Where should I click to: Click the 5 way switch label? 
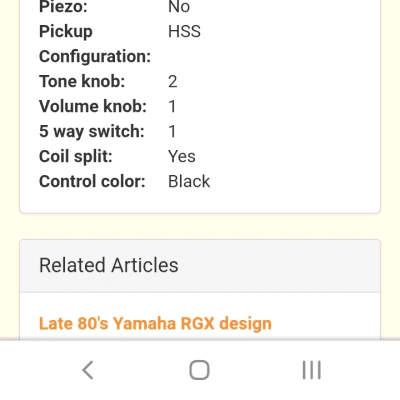click(92, 131)
